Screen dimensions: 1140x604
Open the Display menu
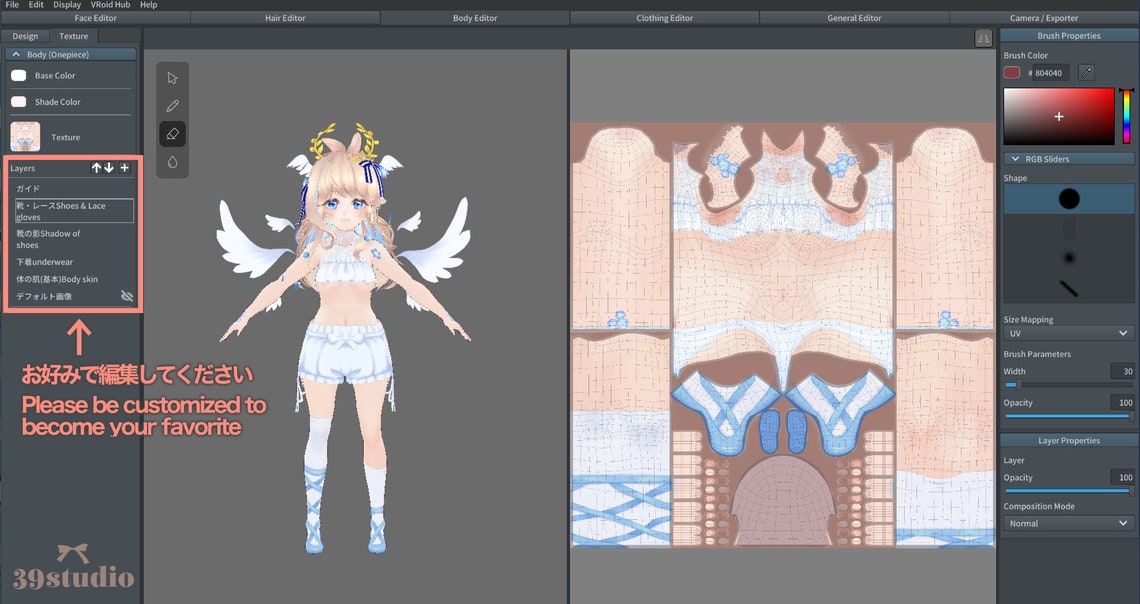(67, 4)
